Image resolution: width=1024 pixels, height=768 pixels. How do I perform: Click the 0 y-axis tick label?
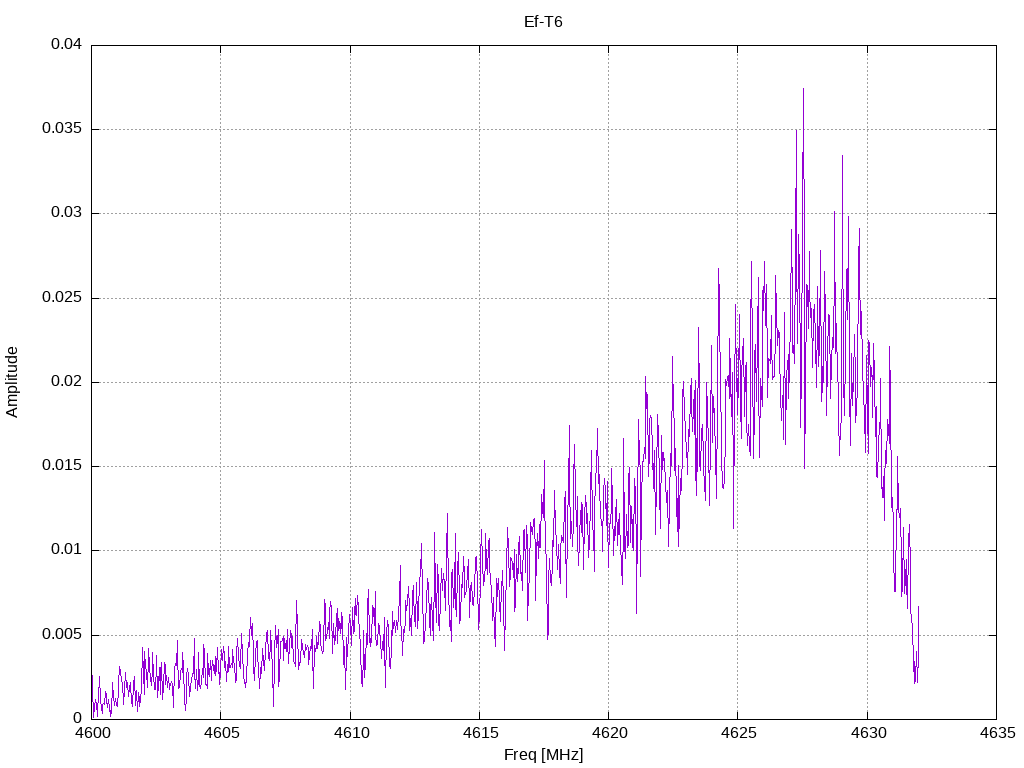pos(78,718)
